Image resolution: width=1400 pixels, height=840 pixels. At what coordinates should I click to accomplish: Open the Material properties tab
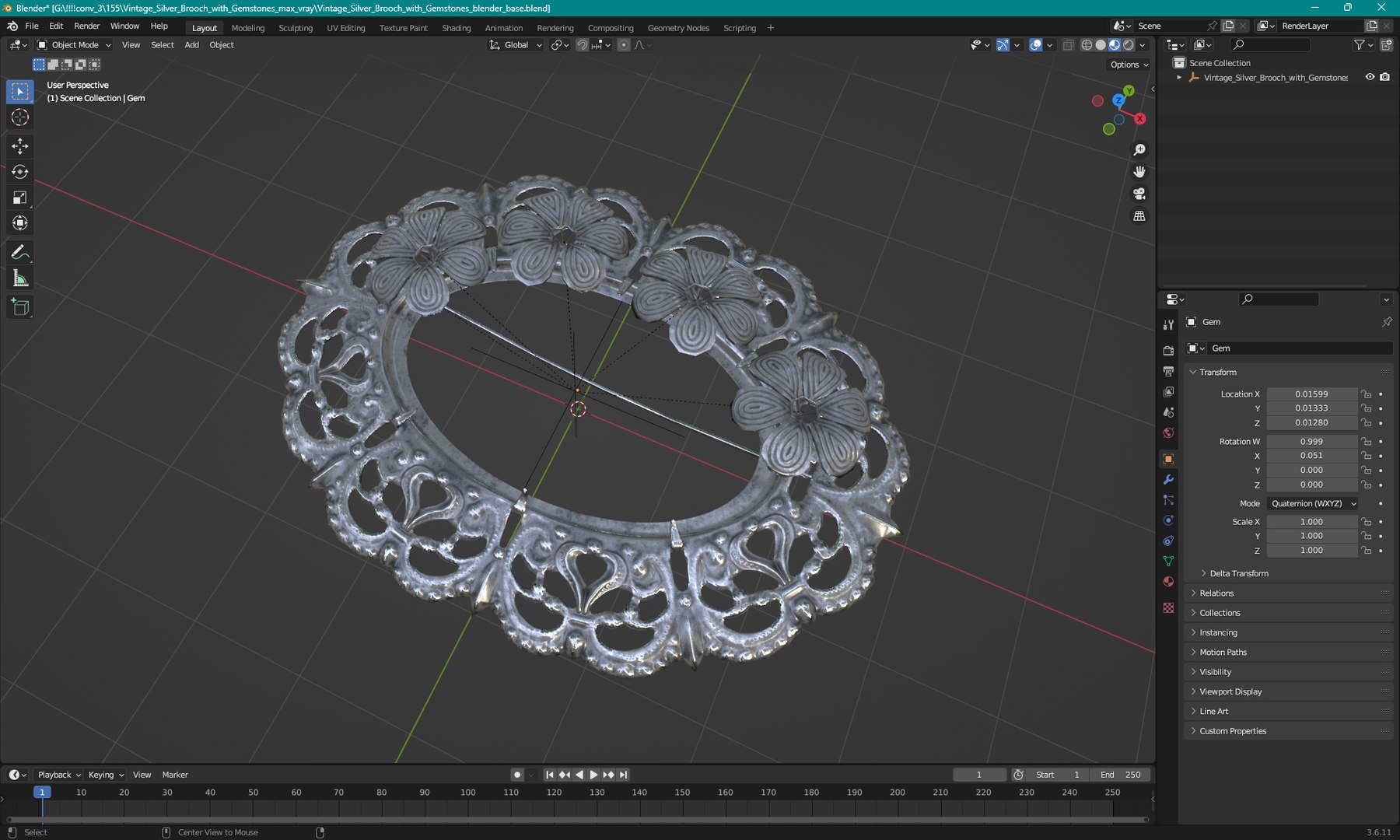click(1168, 582)
